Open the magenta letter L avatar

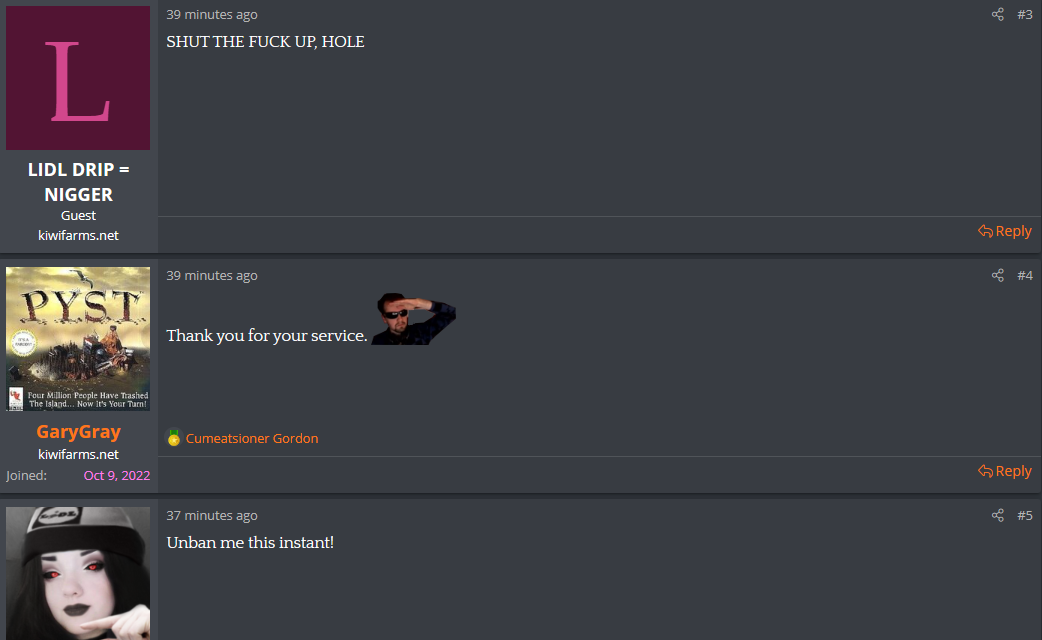(x=78, y=78)
